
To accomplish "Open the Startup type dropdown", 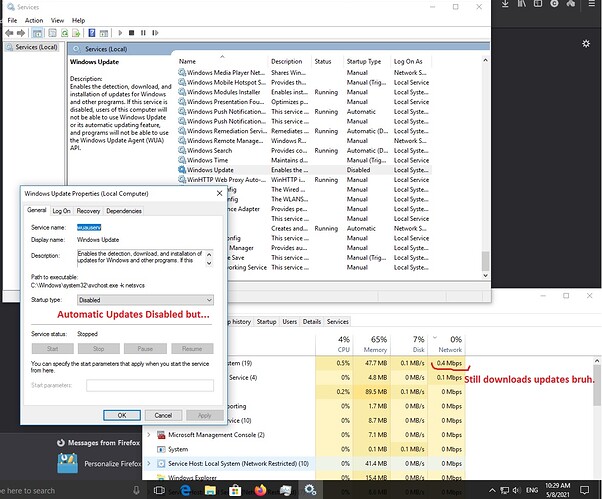I will (145, 299).
